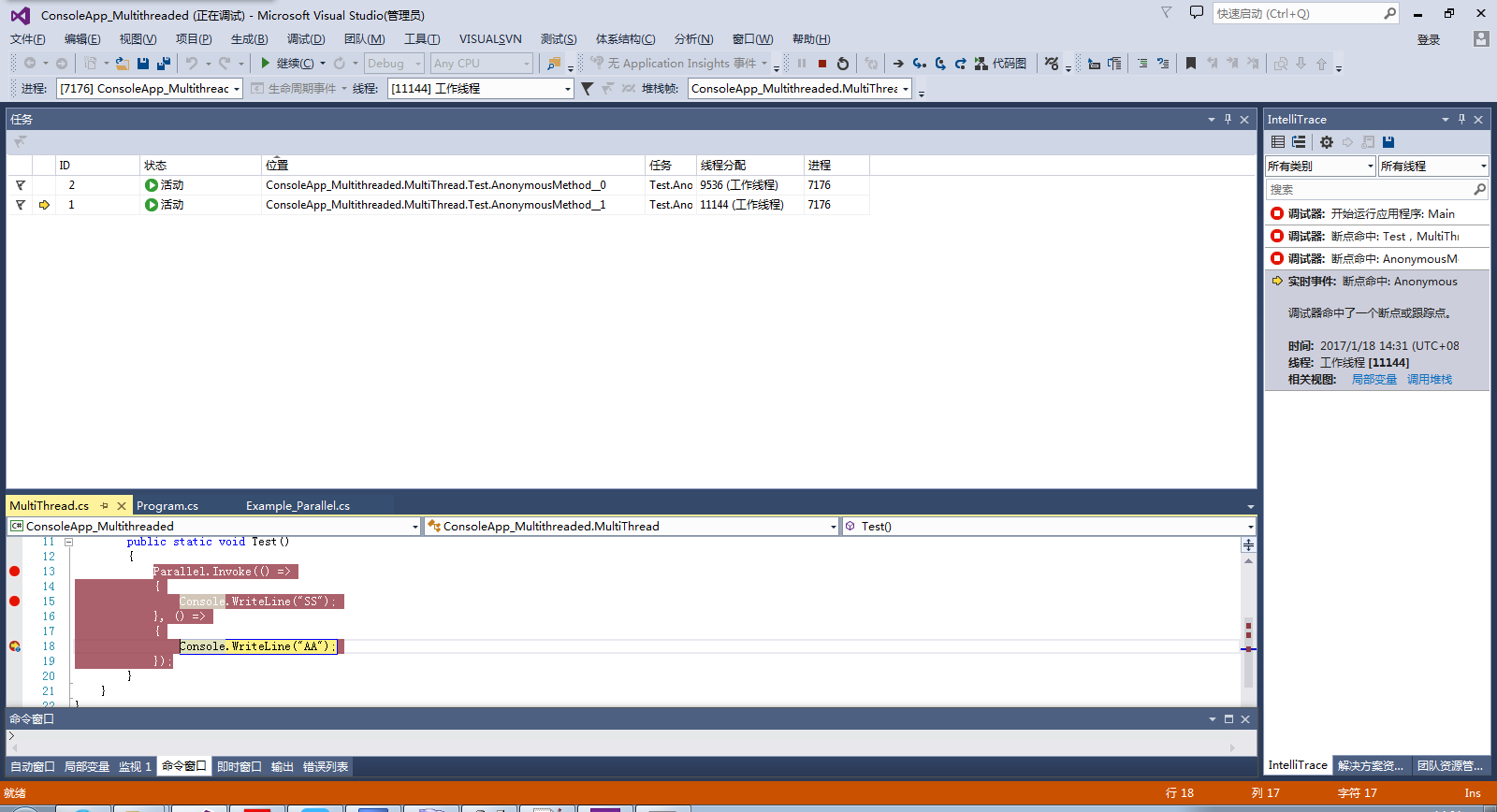The image size is (1497, 812).
Task: Click IntelliTrace save session disk icon
Action: tap(1388, 142)
